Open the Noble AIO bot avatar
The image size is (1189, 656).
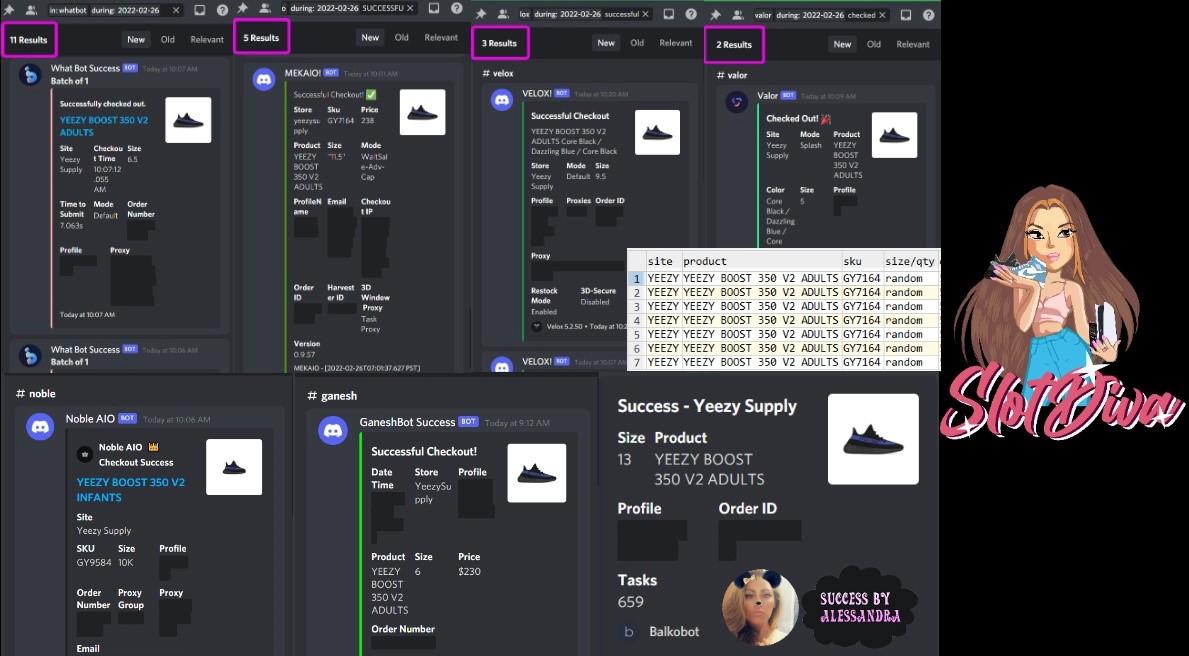pyautogui.click(x=40, y=427)
